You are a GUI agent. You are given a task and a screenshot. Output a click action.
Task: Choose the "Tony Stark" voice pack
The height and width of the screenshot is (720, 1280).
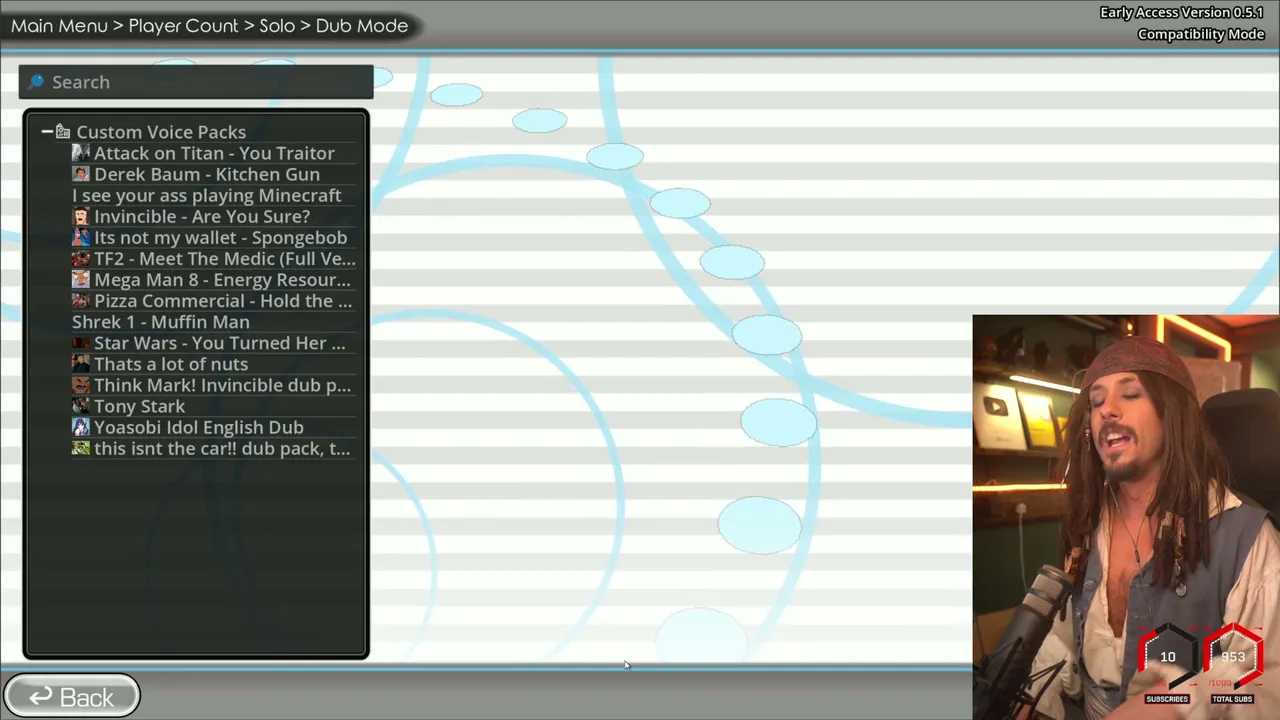[x=139, y=406]
